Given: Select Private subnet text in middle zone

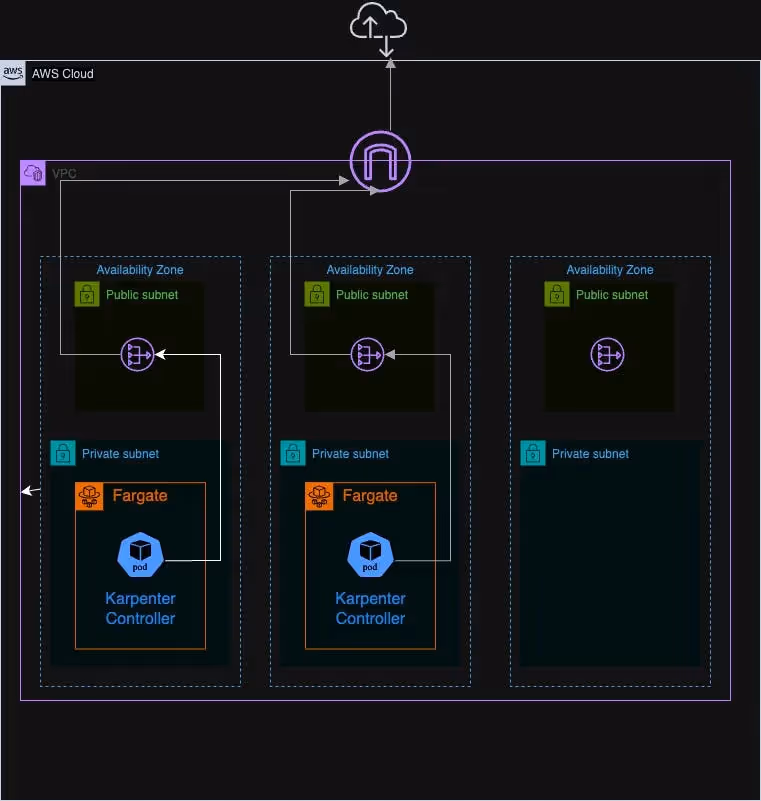Looking at the screenshot, I should [350, 454].
